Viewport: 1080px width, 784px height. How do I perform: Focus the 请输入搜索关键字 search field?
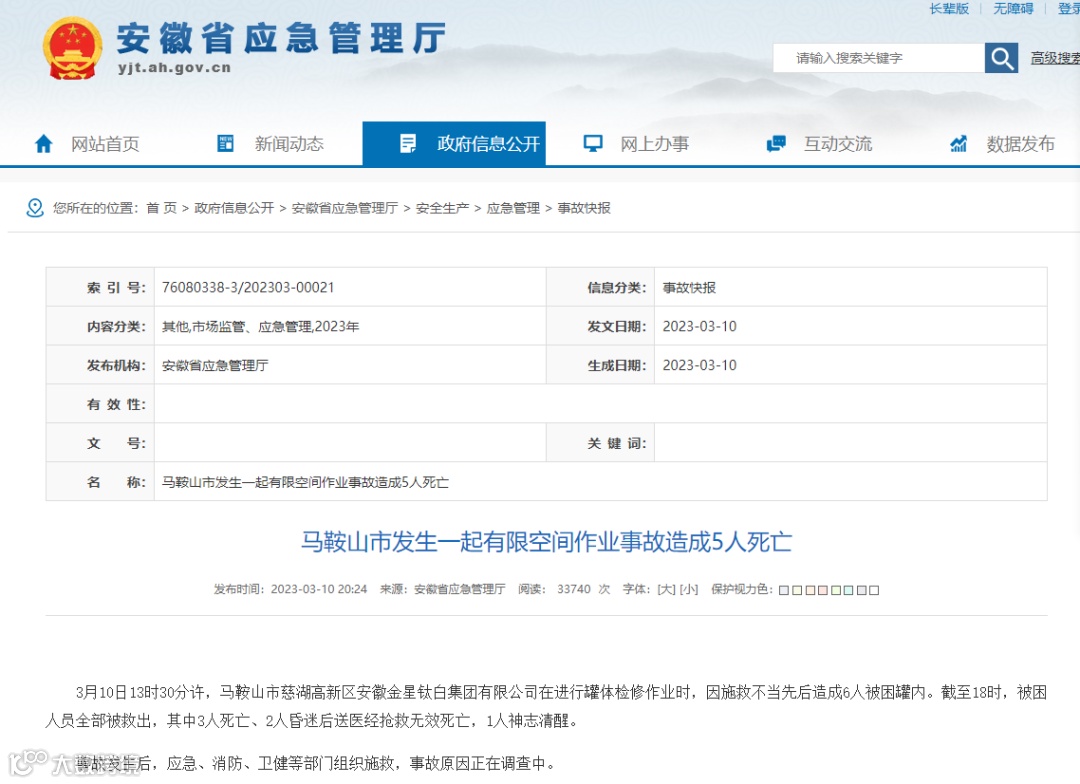879,58
